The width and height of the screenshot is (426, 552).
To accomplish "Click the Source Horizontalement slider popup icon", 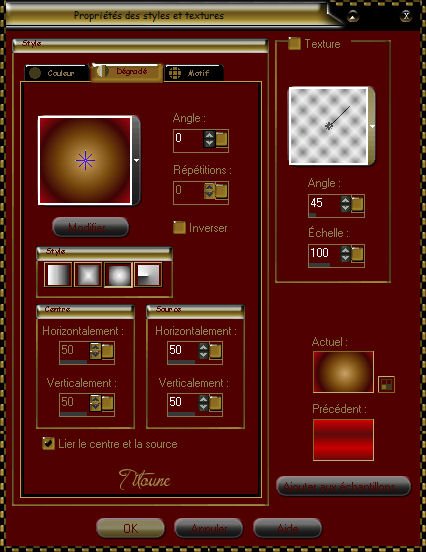I will pos(215,351).
